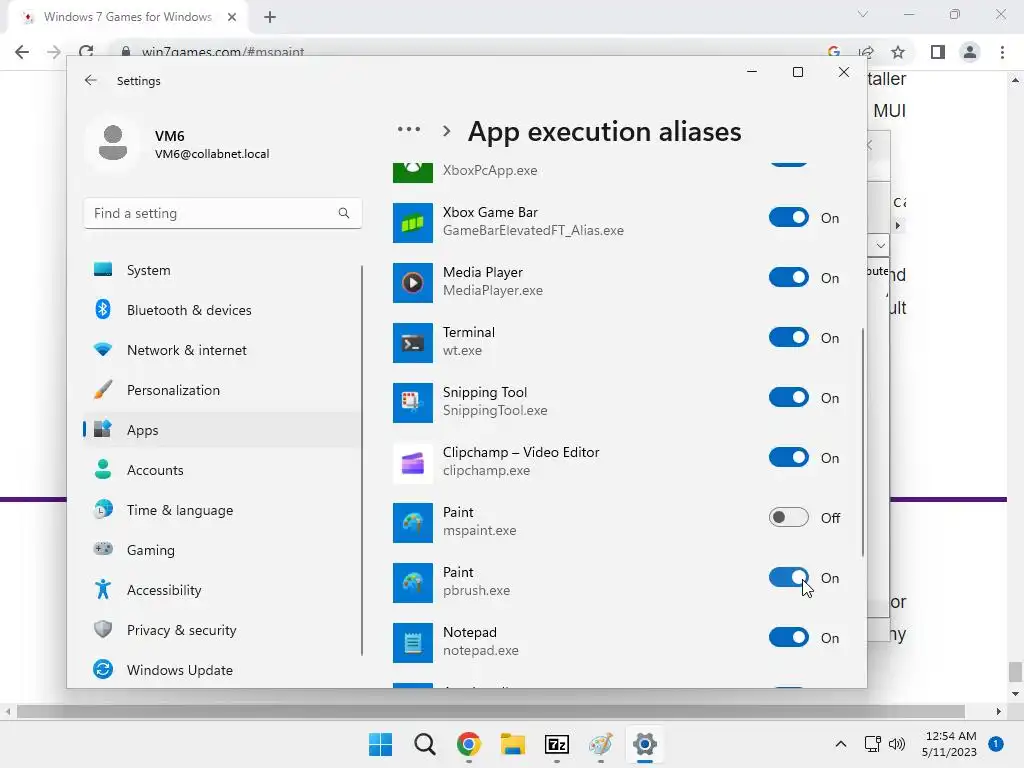1024x768 pixels.
Task: Open the clock and date flyout
Action: point(949,744)
